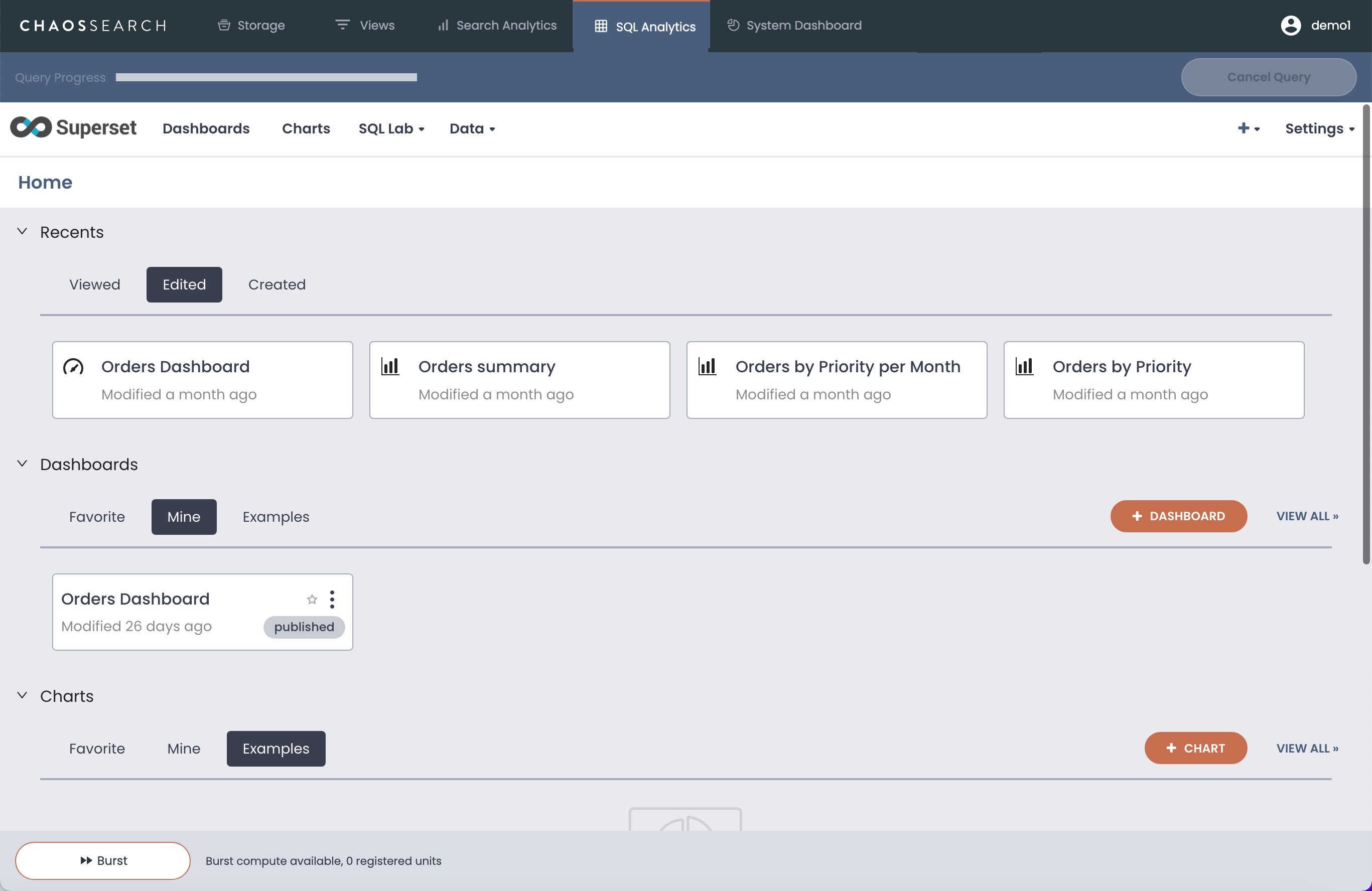Click bar chart icon on Orders by Priority card
1372x891 pixels.
[x=1024, y=367]
